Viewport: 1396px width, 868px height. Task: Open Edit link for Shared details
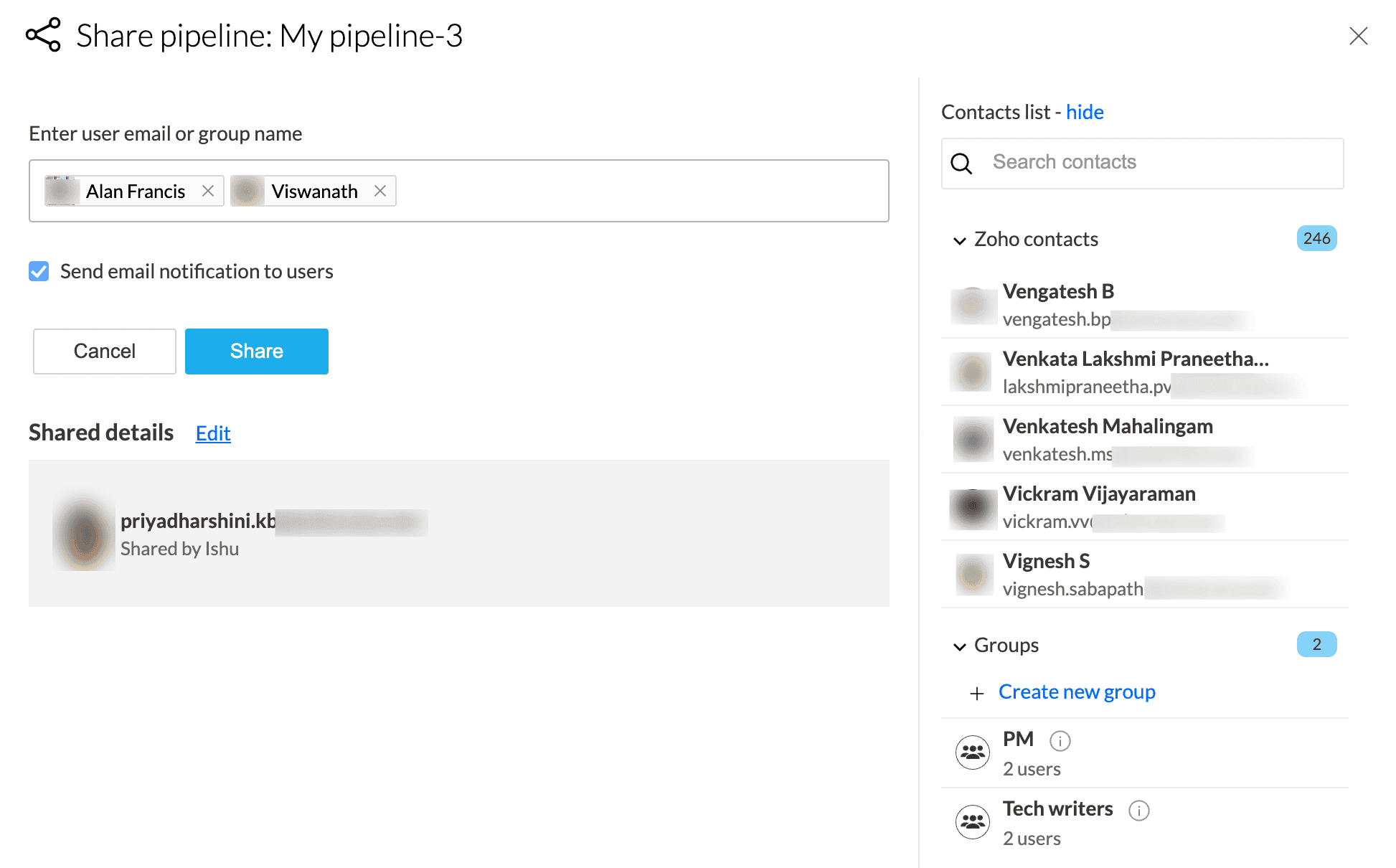(213, 433)
